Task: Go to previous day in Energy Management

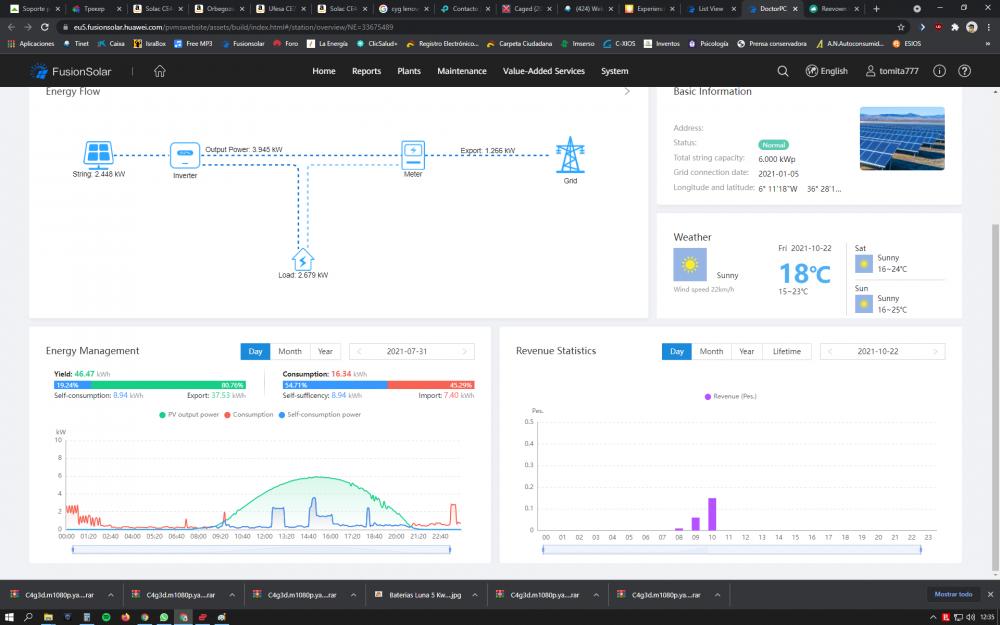Action: pos(359,351)
